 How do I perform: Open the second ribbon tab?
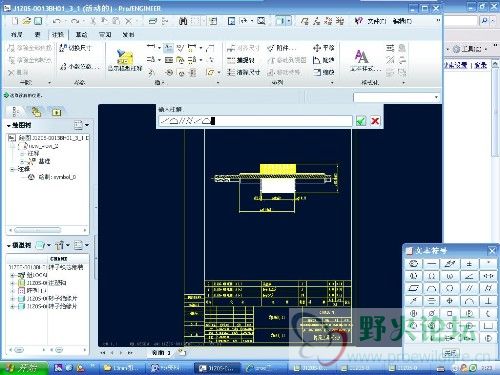coord(38,35)
